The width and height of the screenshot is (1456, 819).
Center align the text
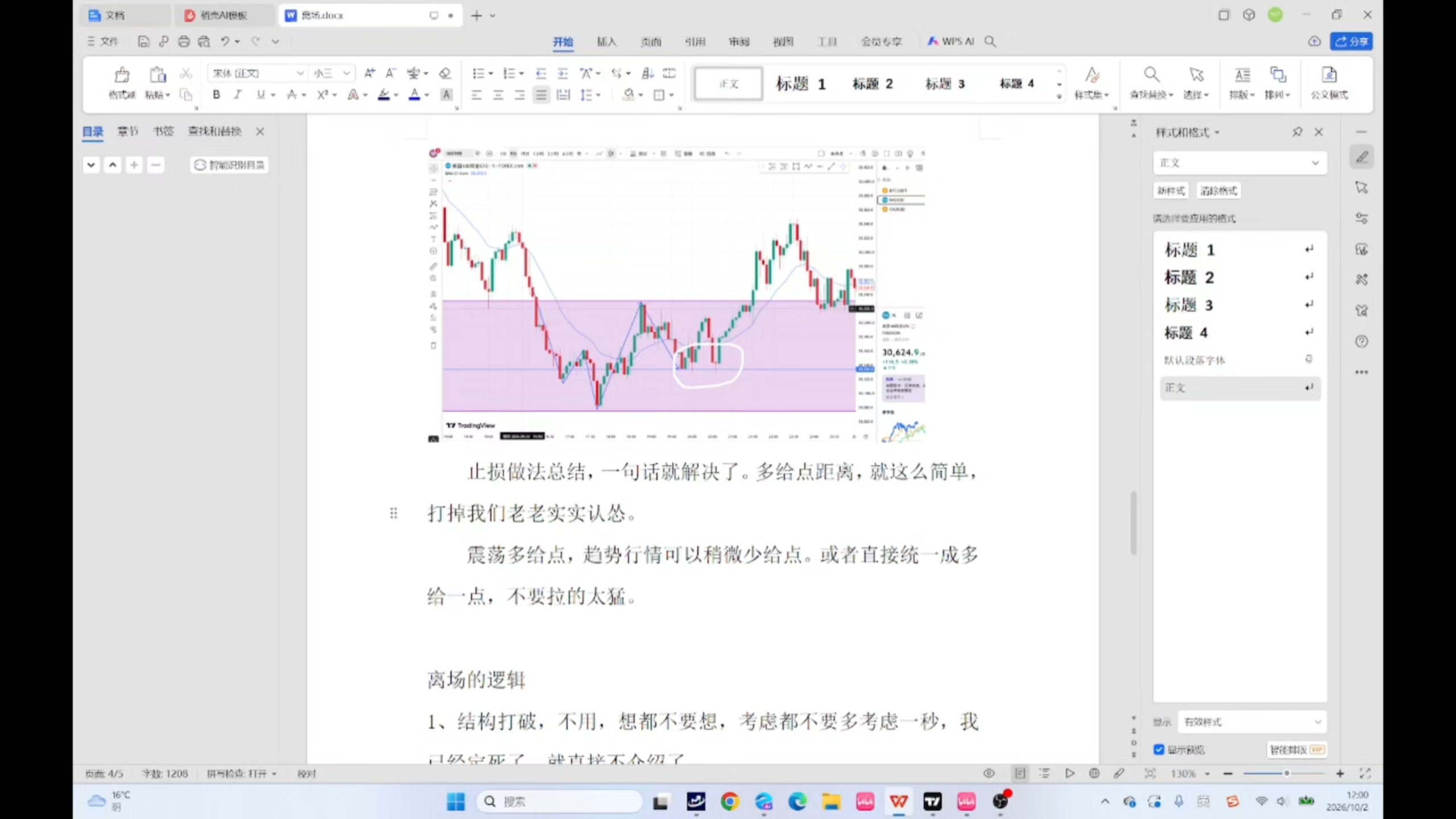(498, 95)
